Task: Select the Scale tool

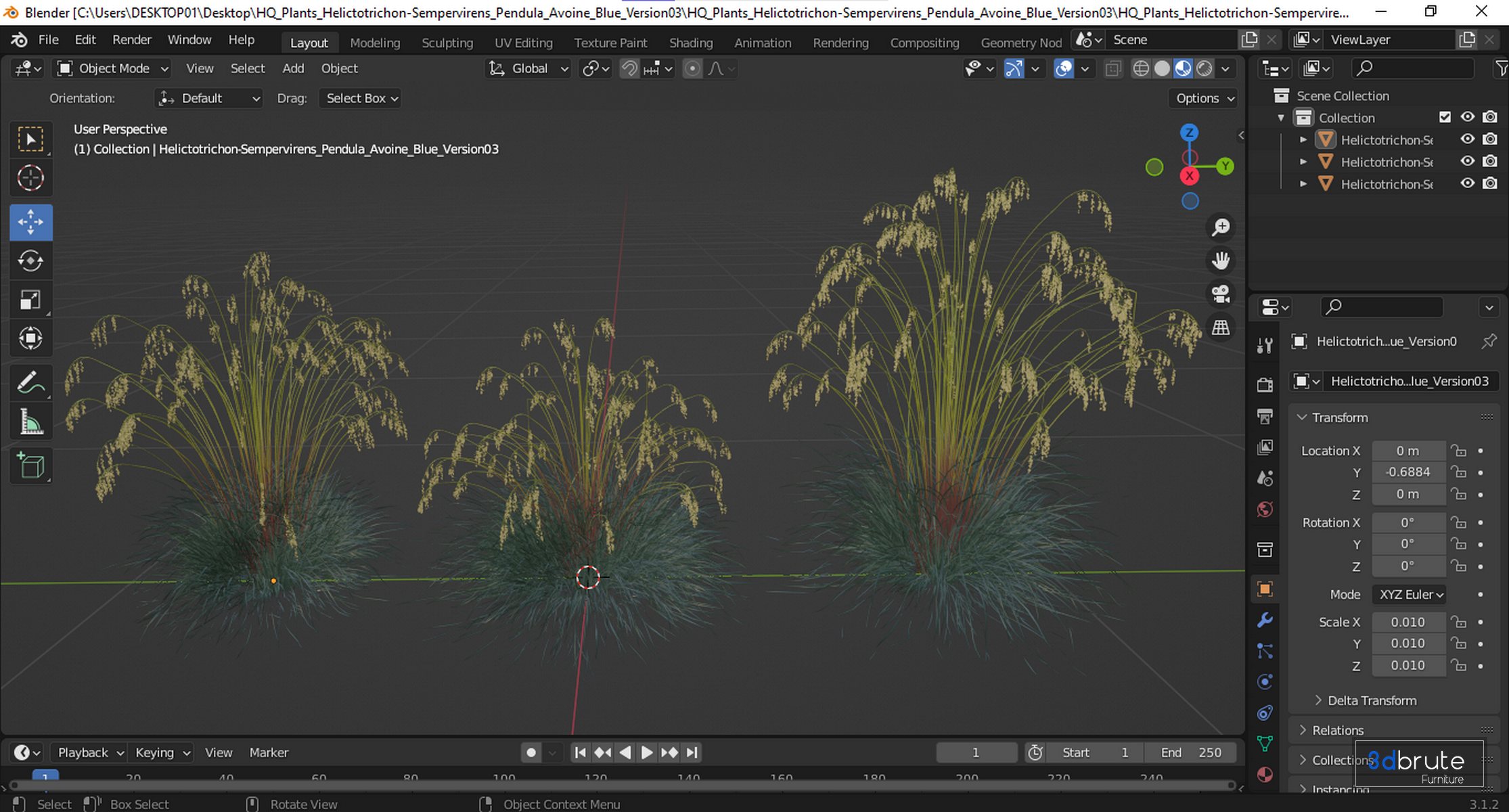Action: (30, 300)
